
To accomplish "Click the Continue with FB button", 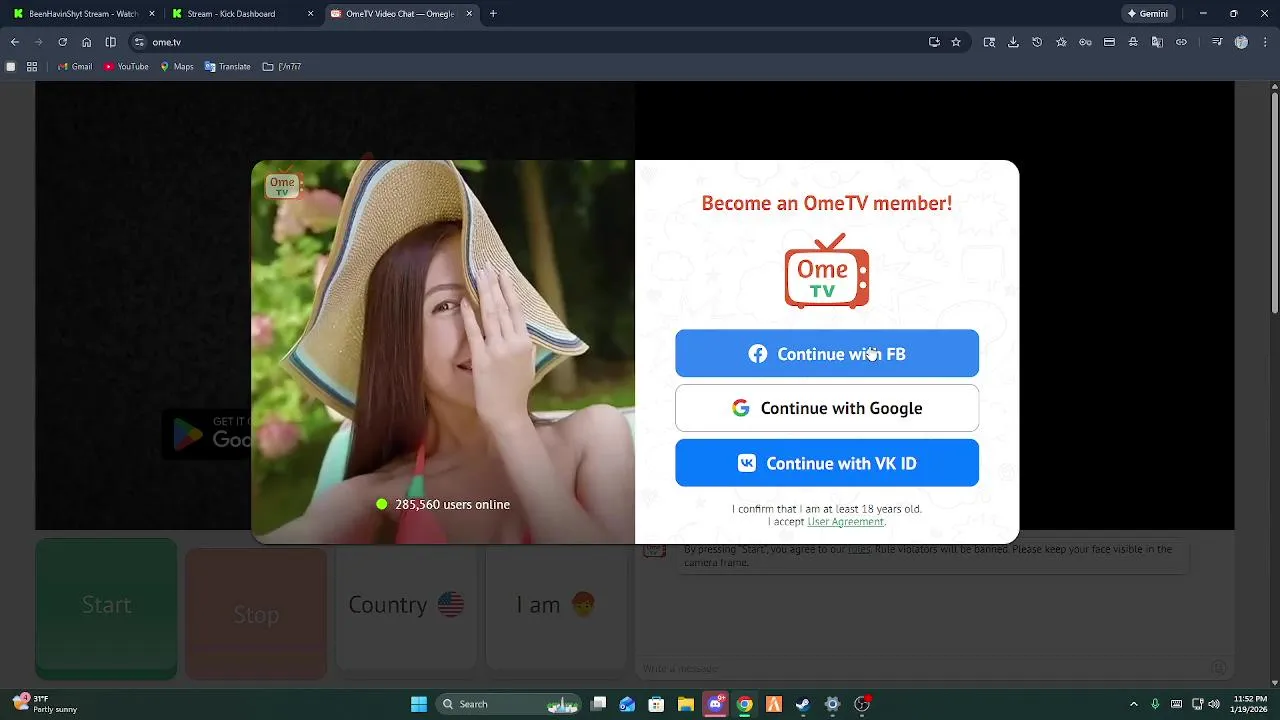I will 827,354.
